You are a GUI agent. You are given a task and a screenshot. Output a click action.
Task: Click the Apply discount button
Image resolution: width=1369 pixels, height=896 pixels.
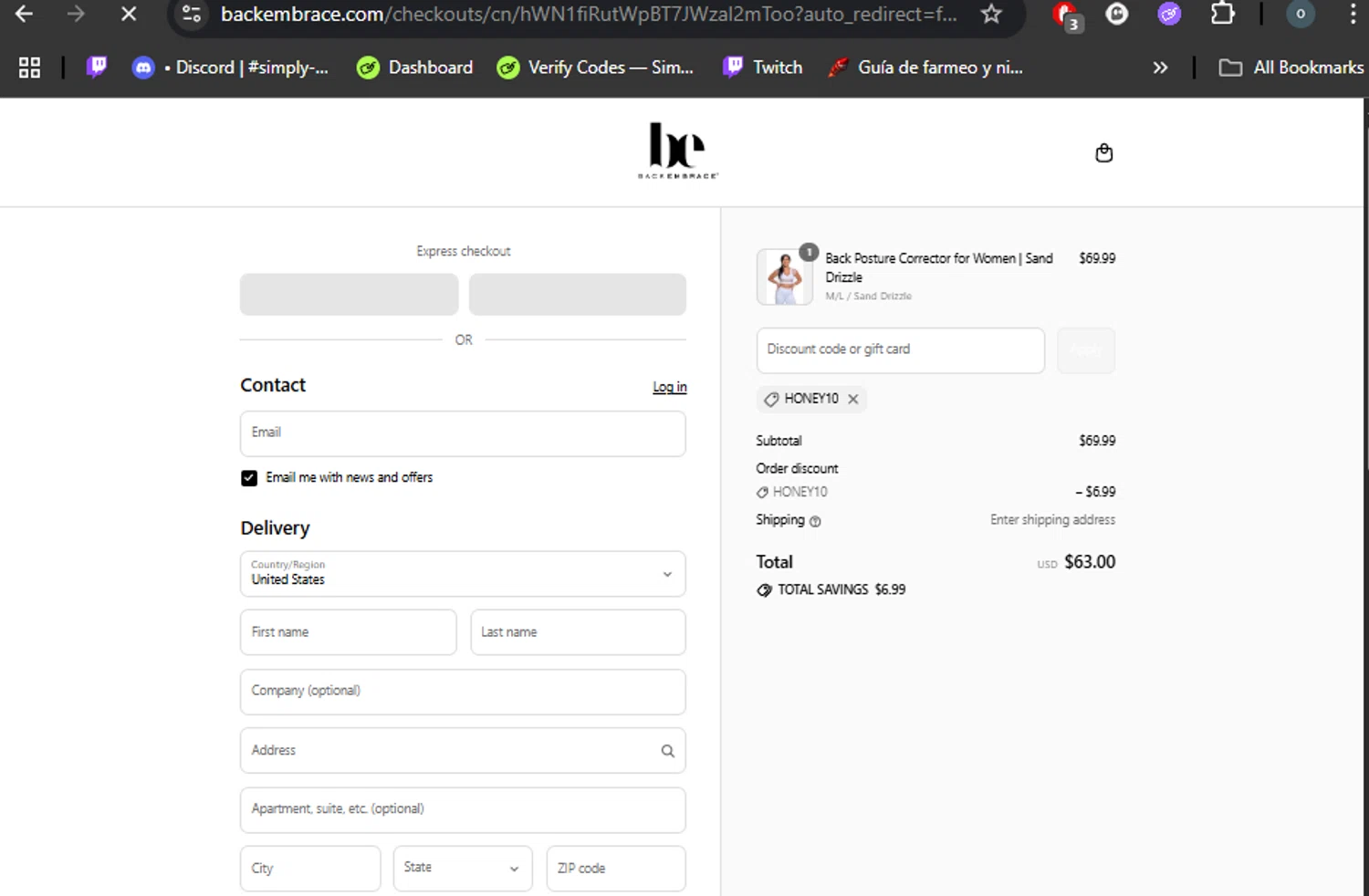click(x=1086, y=350)
